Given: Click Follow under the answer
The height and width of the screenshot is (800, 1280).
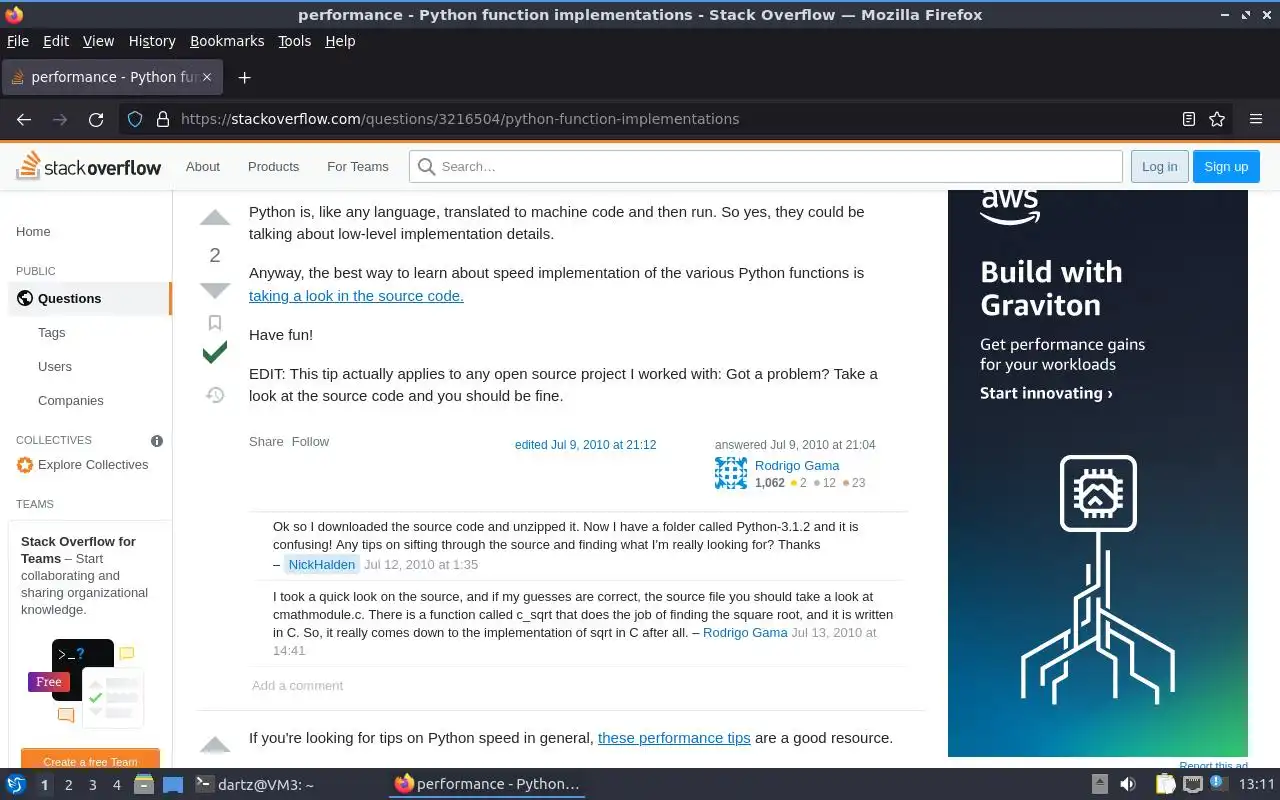Looking at the screenshot, I should tap(310, 441).
